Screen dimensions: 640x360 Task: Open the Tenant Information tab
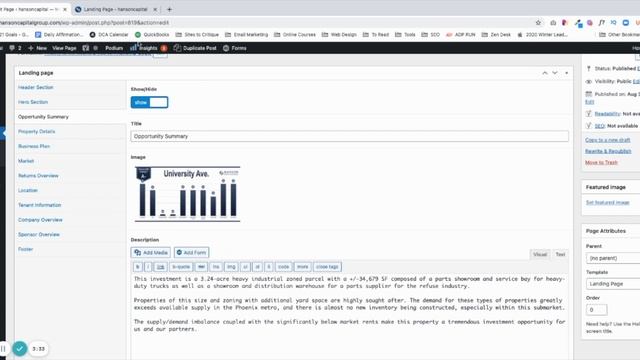pyautogui.click(x=40, y=205)
